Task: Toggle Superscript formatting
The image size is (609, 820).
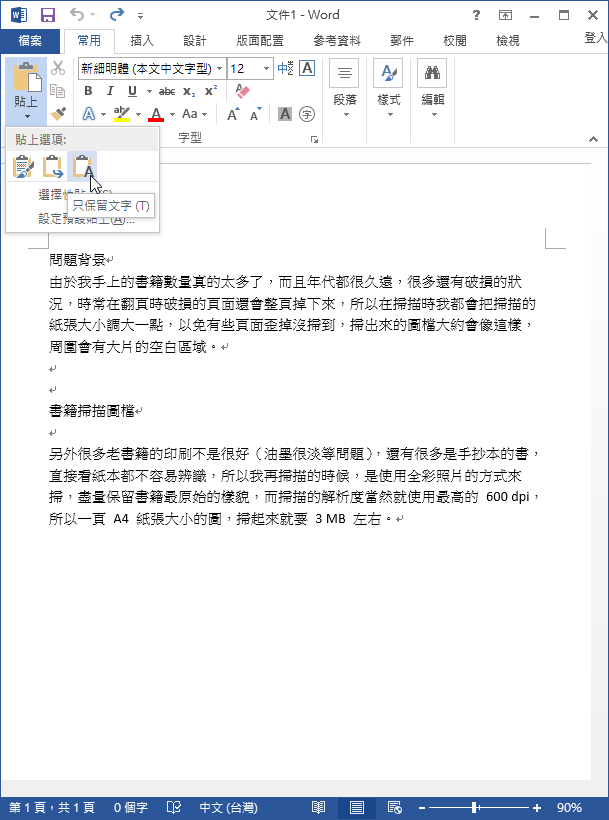Action: click(x=211, y=91)
